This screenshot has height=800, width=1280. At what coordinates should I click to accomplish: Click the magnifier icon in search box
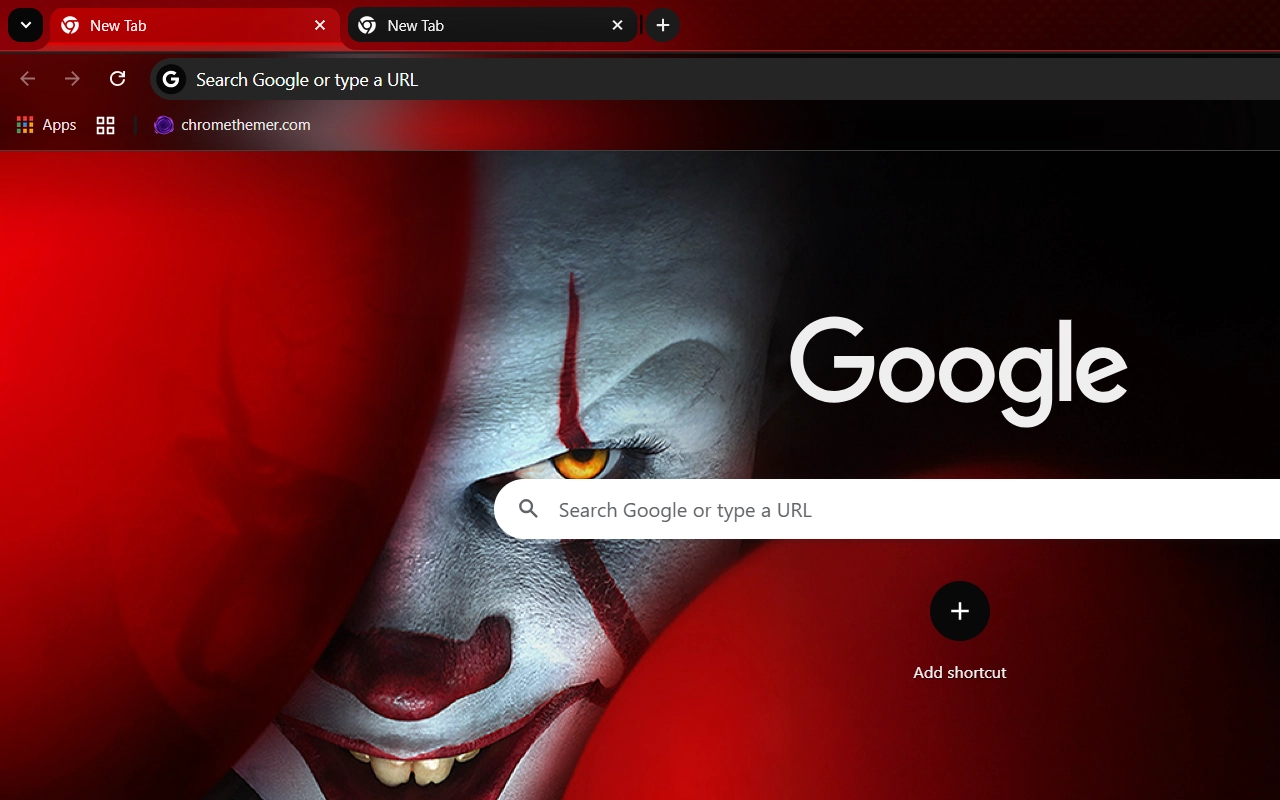(529, 509)
